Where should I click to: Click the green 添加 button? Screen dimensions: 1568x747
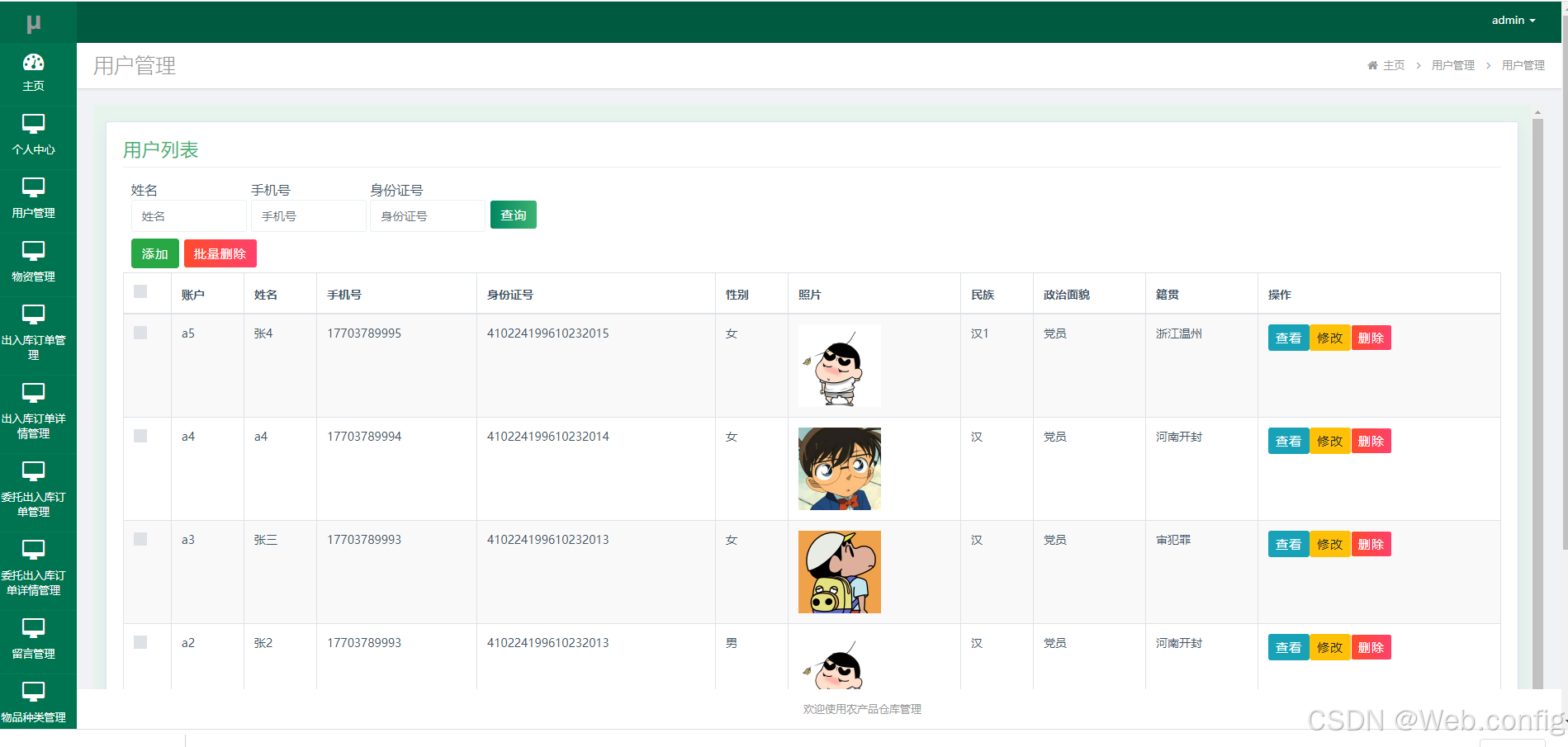155,253
